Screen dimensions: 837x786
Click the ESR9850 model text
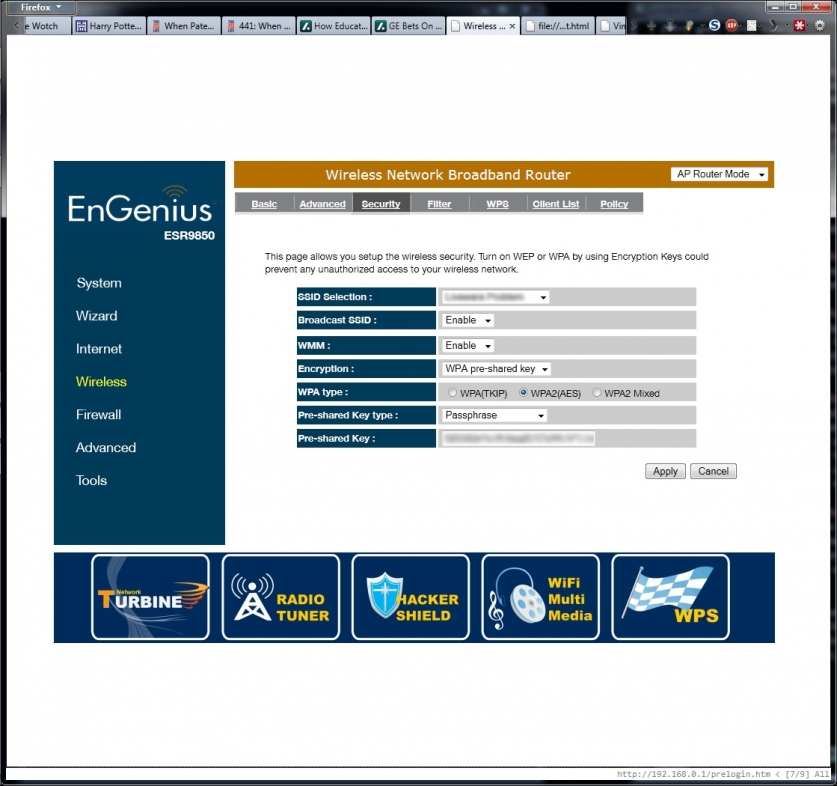click(189, 235)
